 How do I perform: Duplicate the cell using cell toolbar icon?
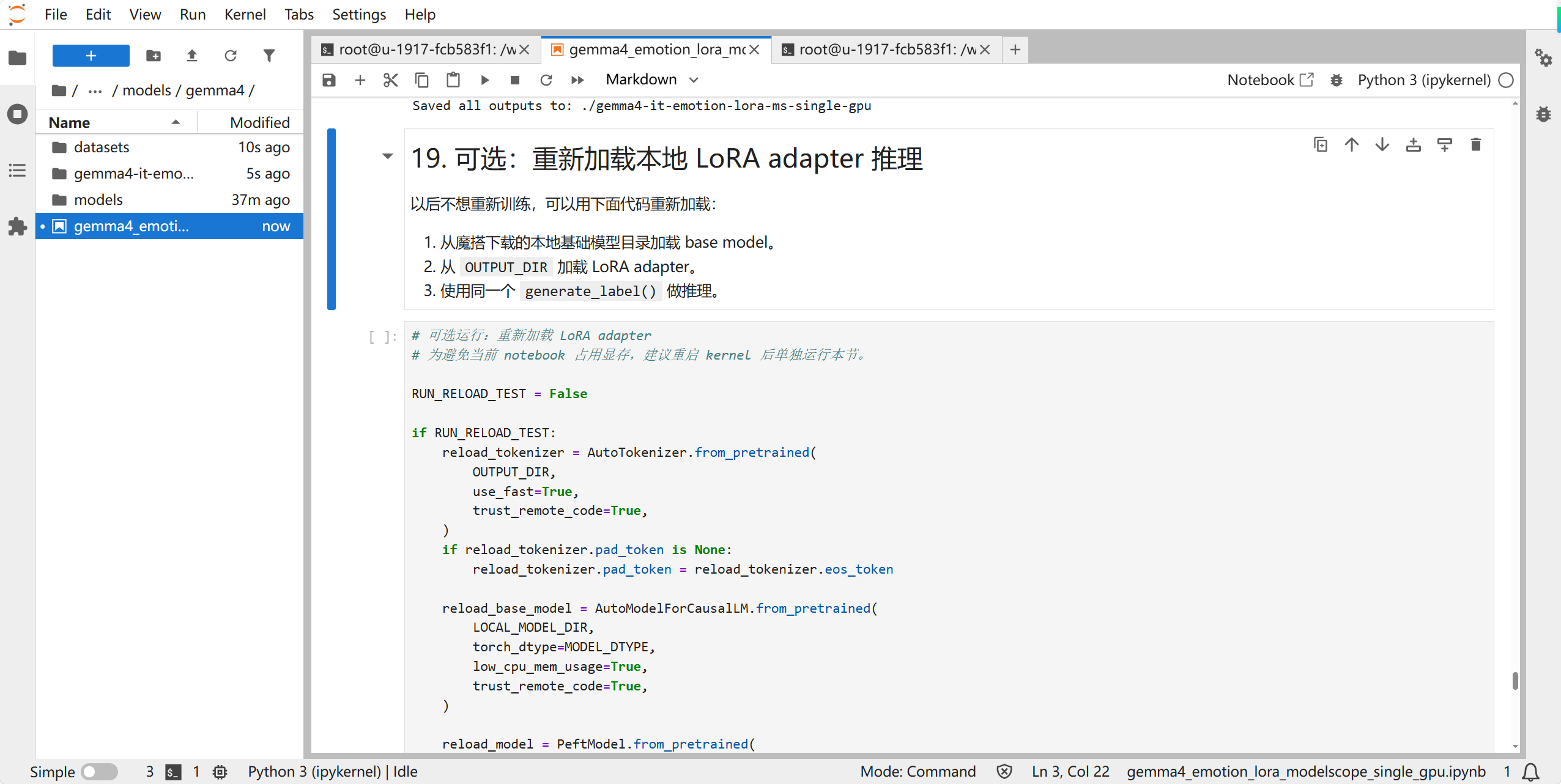pos(1321,145)
